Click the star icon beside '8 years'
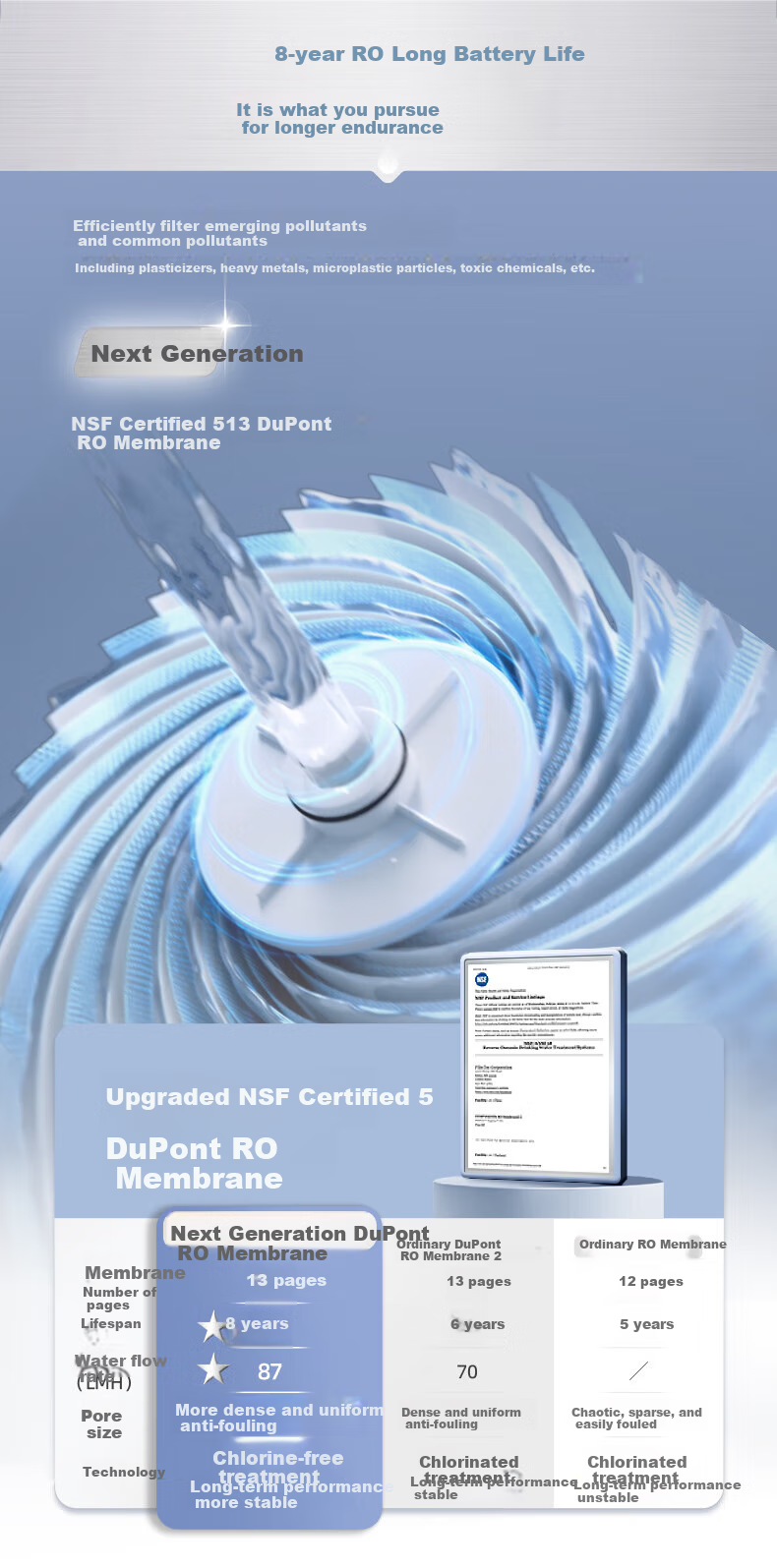777x1568 pixels. point(211,1326)
